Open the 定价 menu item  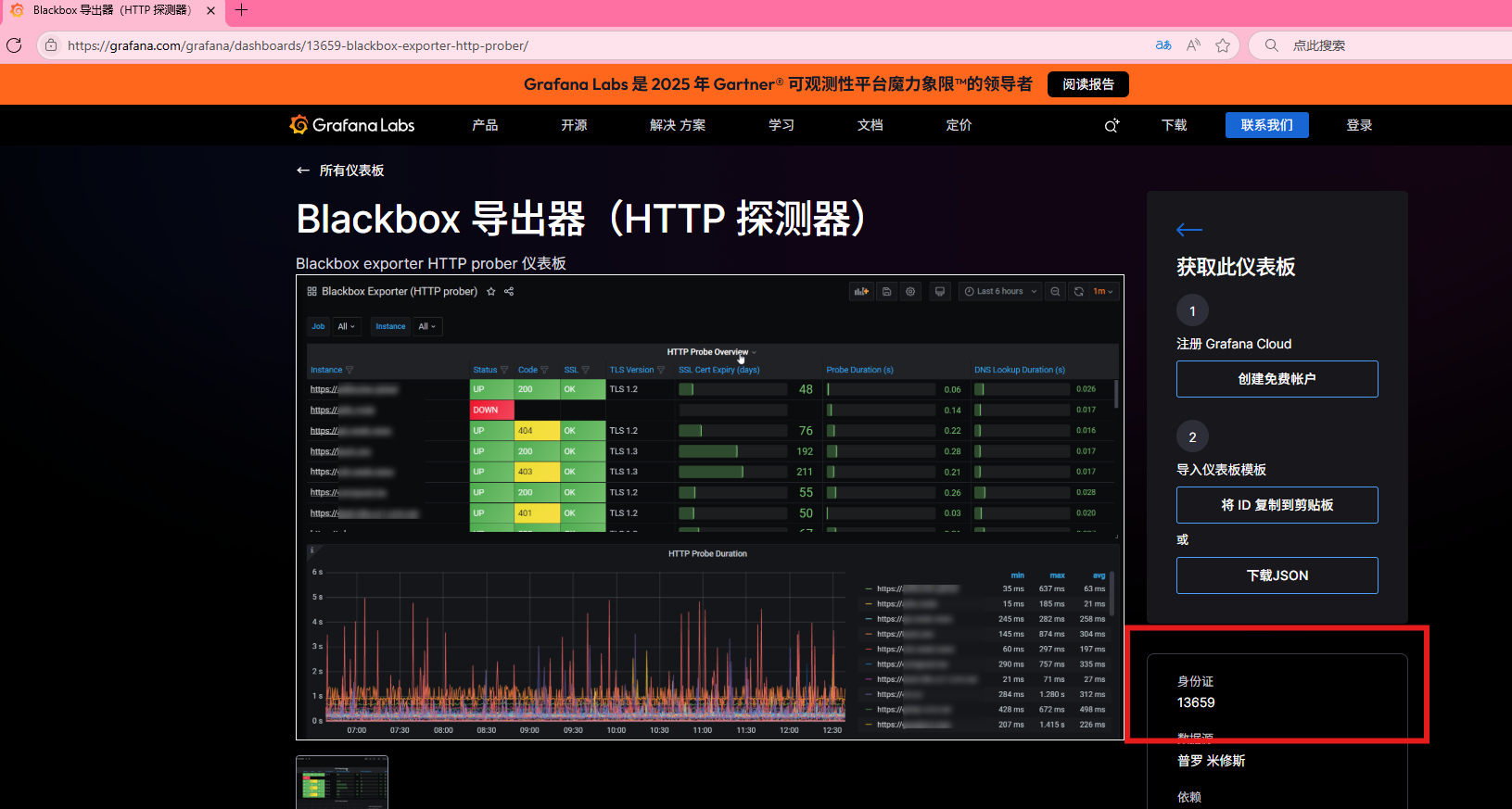[959, 125]
